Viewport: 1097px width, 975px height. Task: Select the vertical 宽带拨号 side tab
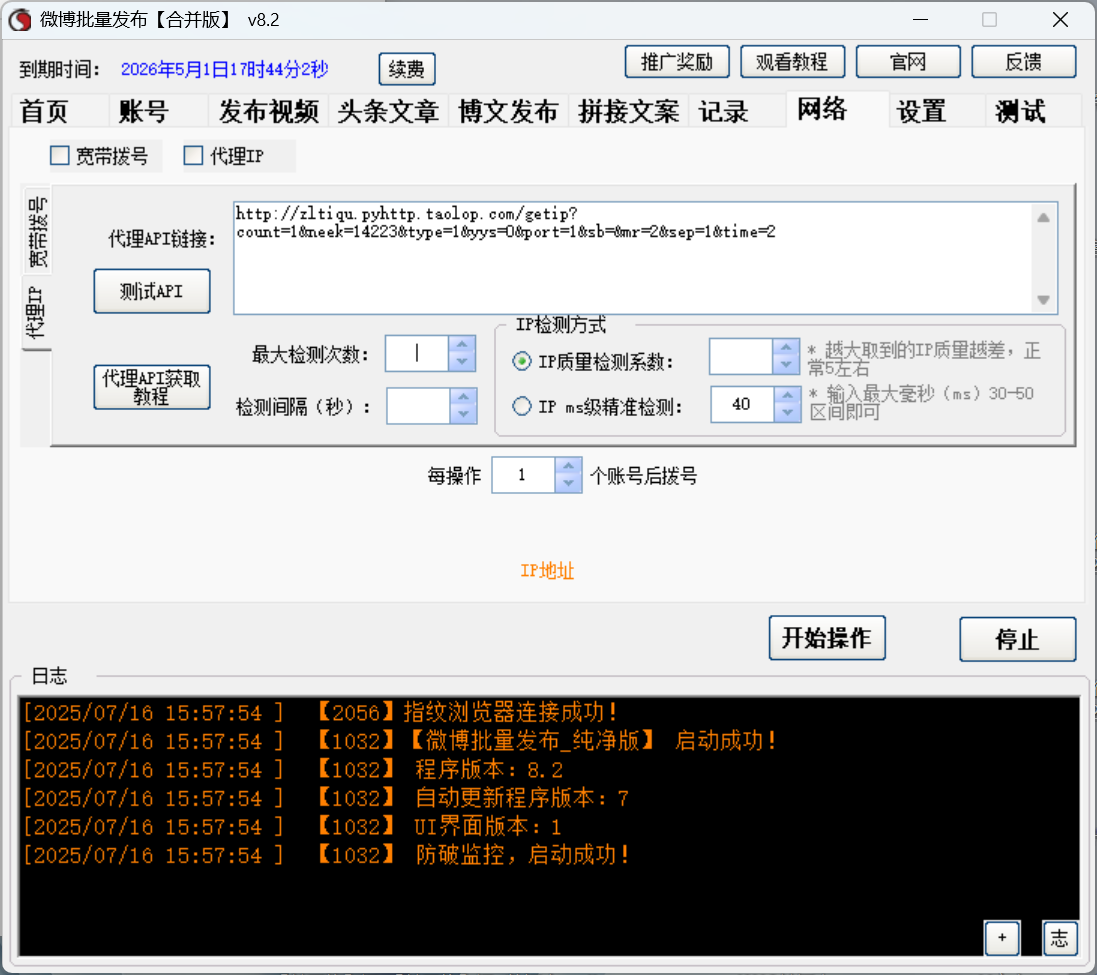[x=38, y=232]
